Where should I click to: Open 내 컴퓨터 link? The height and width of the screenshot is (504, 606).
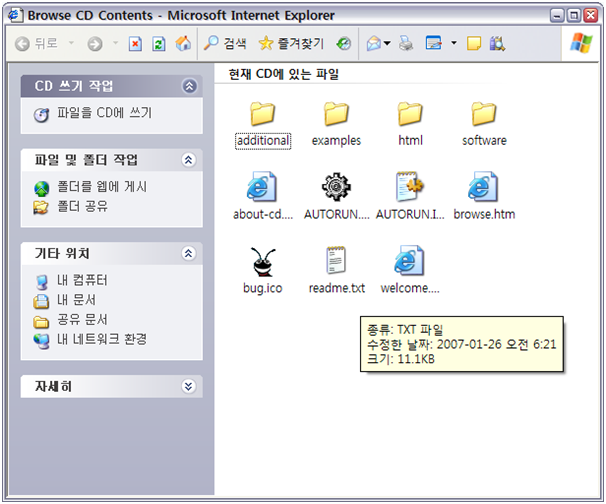82,280
